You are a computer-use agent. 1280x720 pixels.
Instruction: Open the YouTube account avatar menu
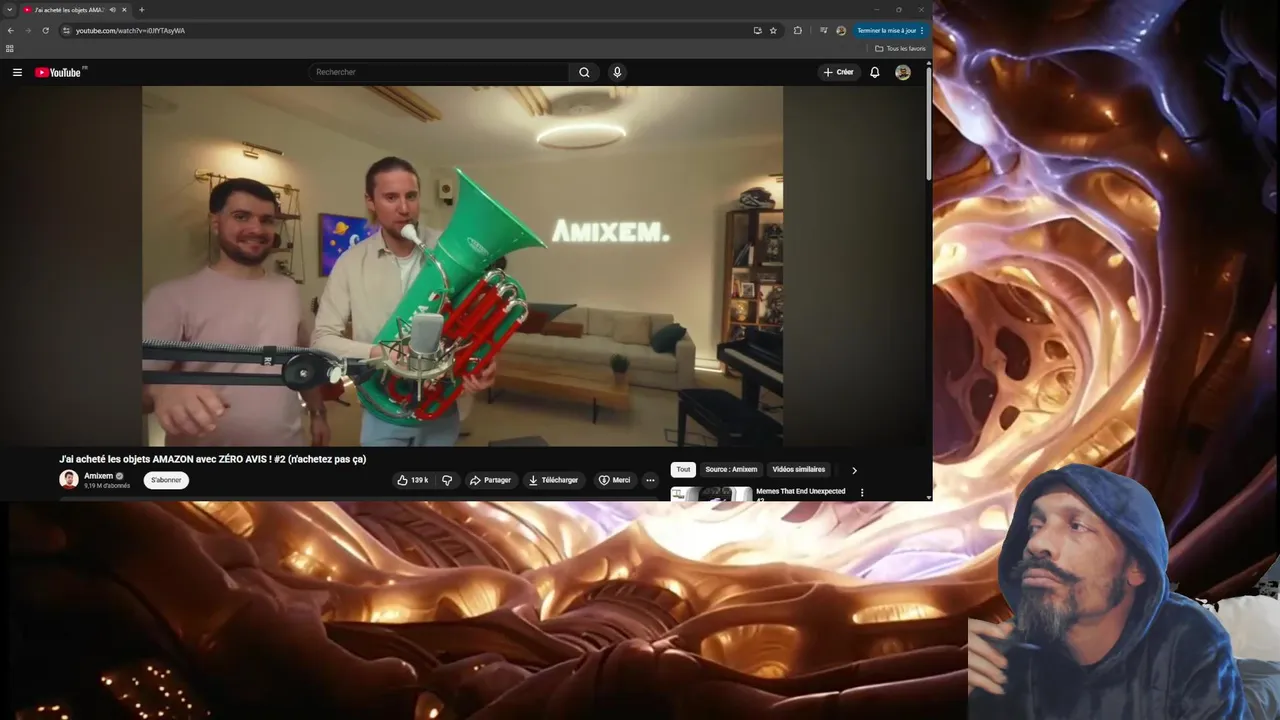pyautogui.click(x=903, y=72)
